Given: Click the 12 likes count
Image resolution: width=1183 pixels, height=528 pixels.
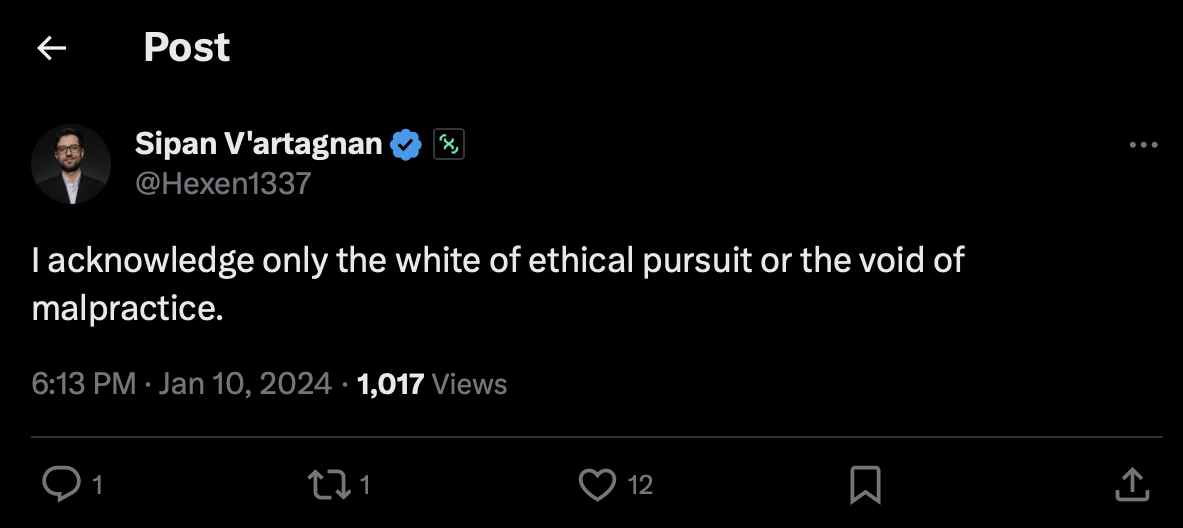Looking at the screenshot, I should (x=640, y=486).
